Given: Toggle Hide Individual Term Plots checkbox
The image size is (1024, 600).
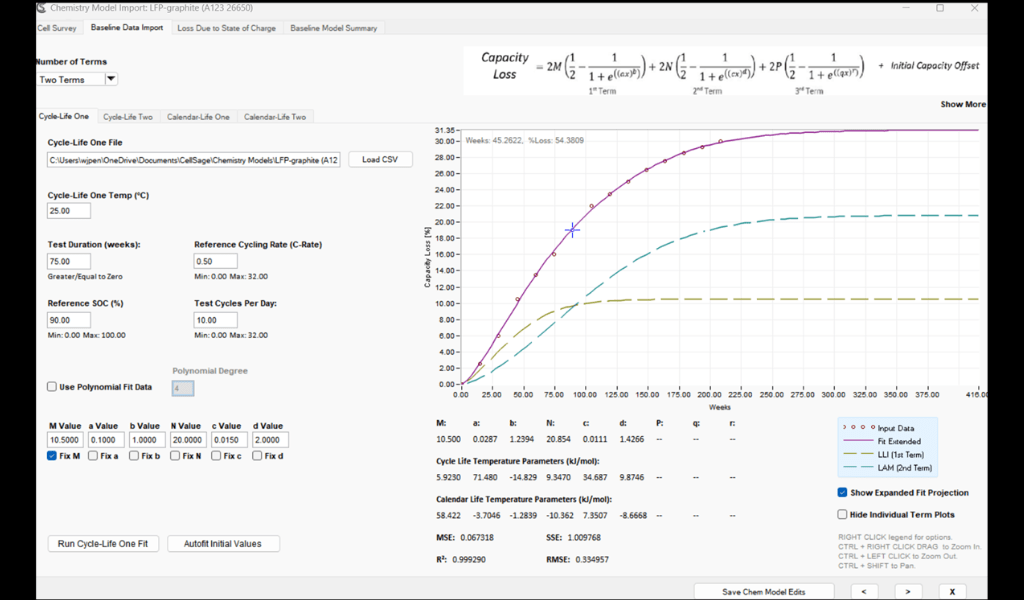Looking at the screenshot, I should click(x=842, y=515).
